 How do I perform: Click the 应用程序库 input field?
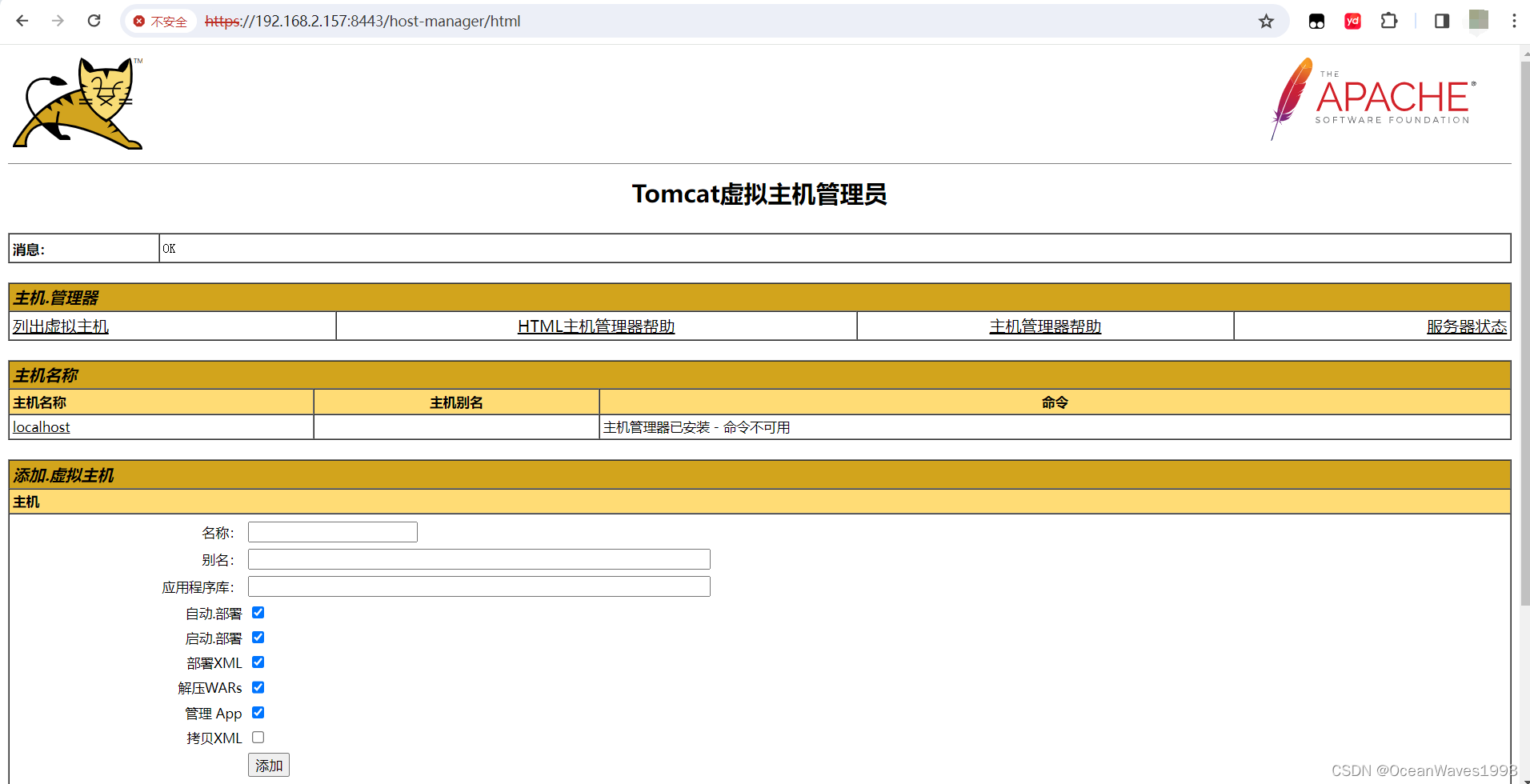pyautogui.click(x=479, y=586)
